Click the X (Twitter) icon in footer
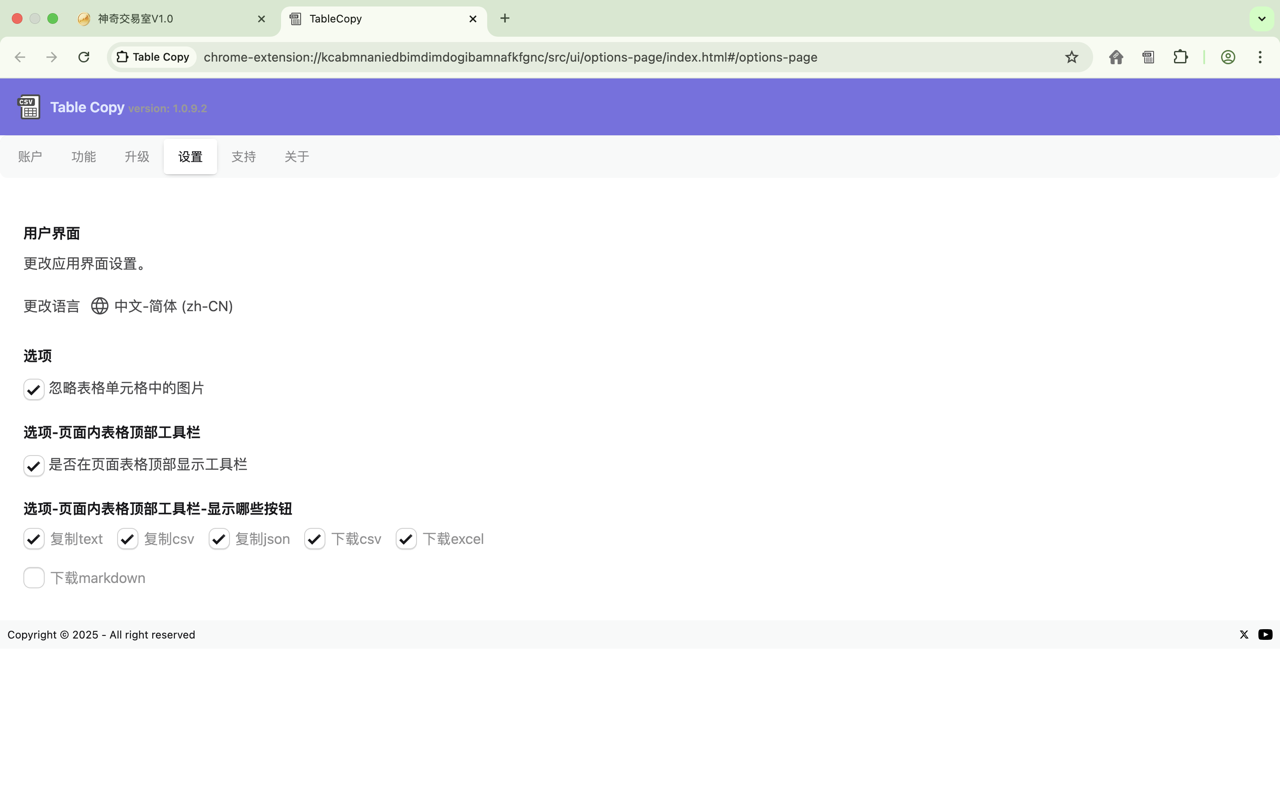Image resolution: width=1280 pixels, height=800 pixels. click(x=1243, y=634)
